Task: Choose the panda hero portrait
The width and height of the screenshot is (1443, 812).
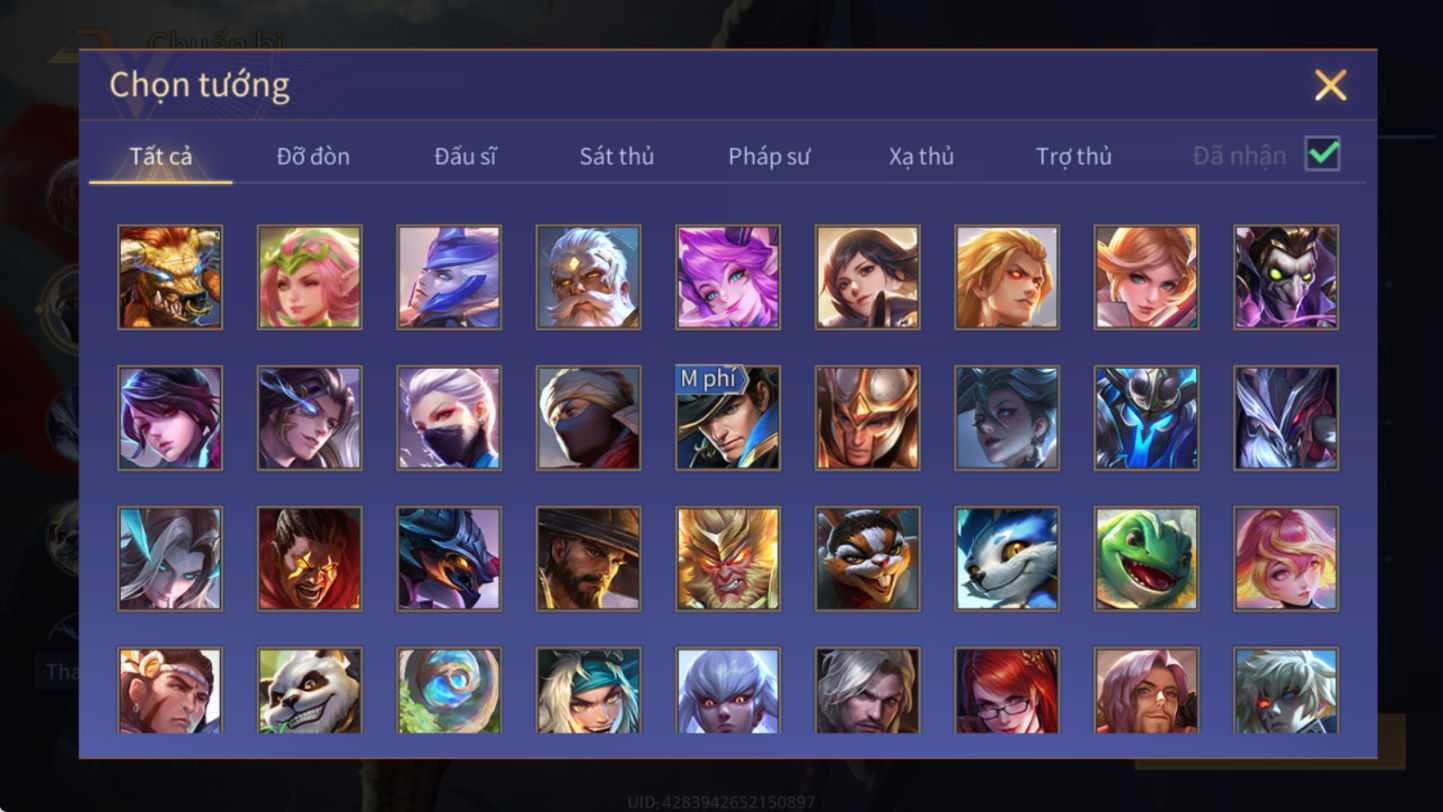Action: (x=309, y=690)
